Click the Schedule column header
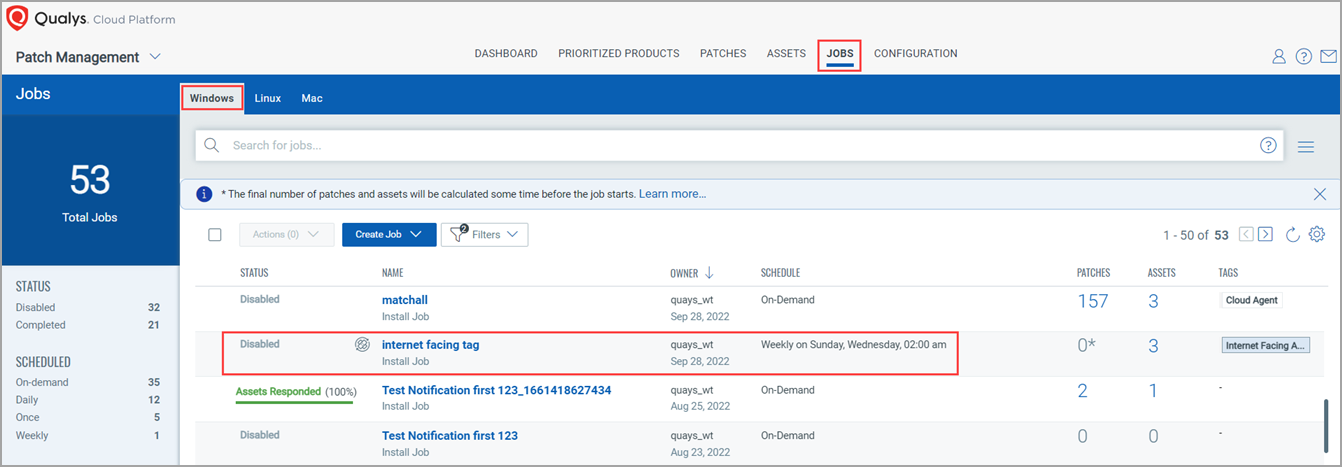The width and height of the screenshot is (1342, 467). [780, 273]
